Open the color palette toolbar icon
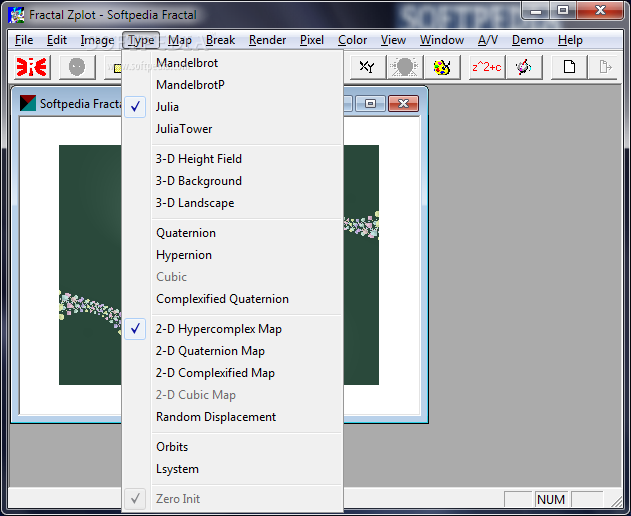This screenshot has height=516, width=631. pyautogui.click(x=441, y=67)
